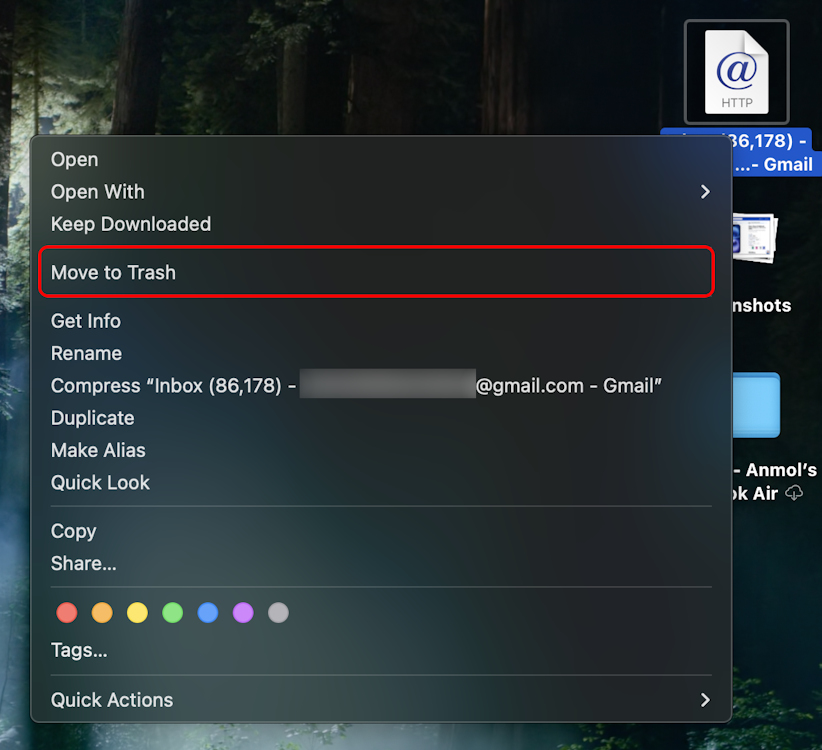Select Copy in the context menu

coord(381,531)
